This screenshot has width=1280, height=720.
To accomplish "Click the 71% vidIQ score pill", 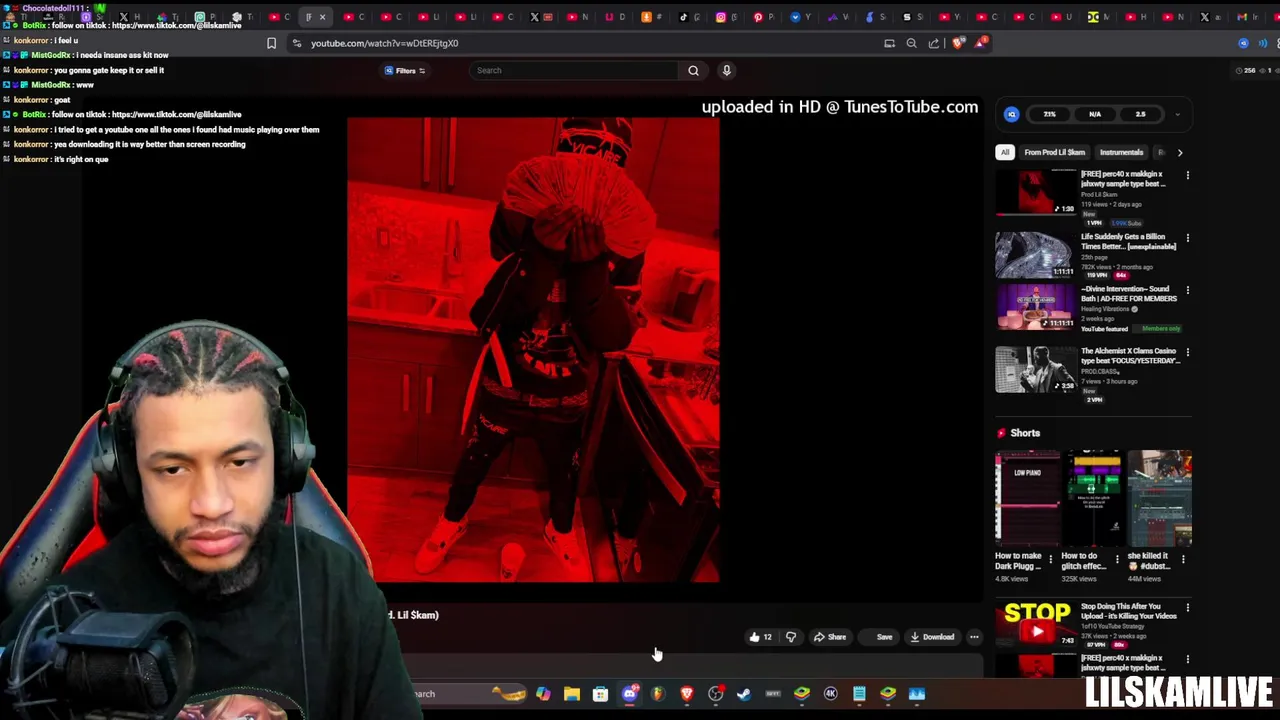I will 1050,114.
